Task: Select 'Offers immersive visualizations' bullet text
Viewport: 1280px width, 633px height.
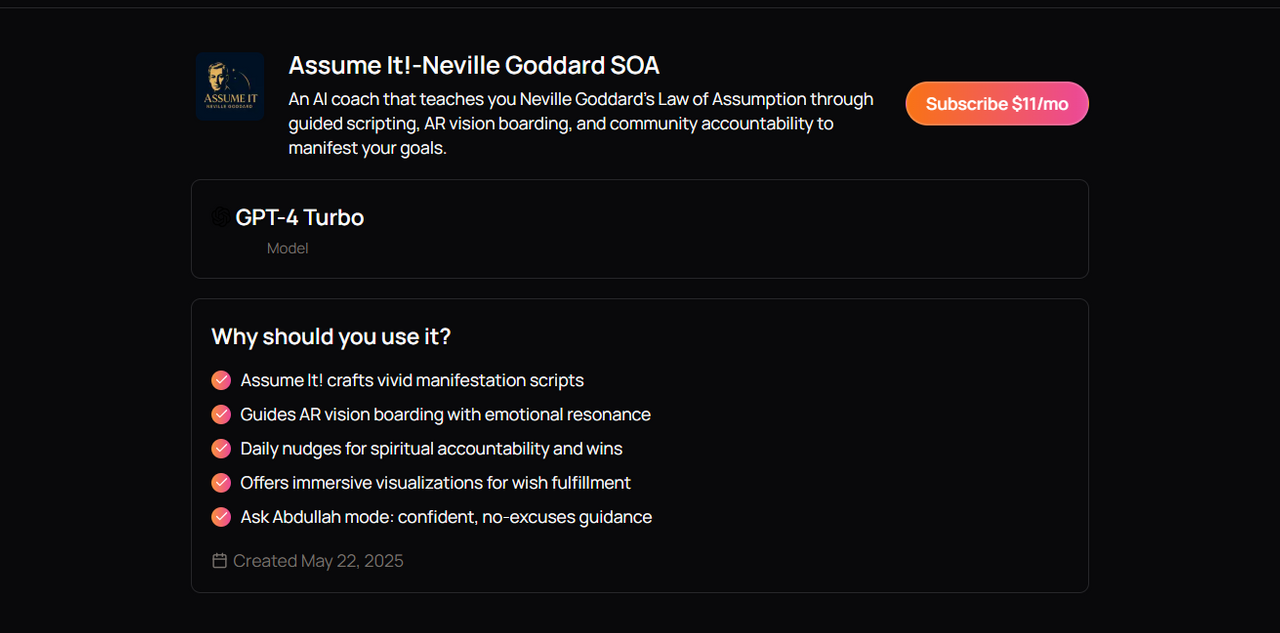Action: 436,483
